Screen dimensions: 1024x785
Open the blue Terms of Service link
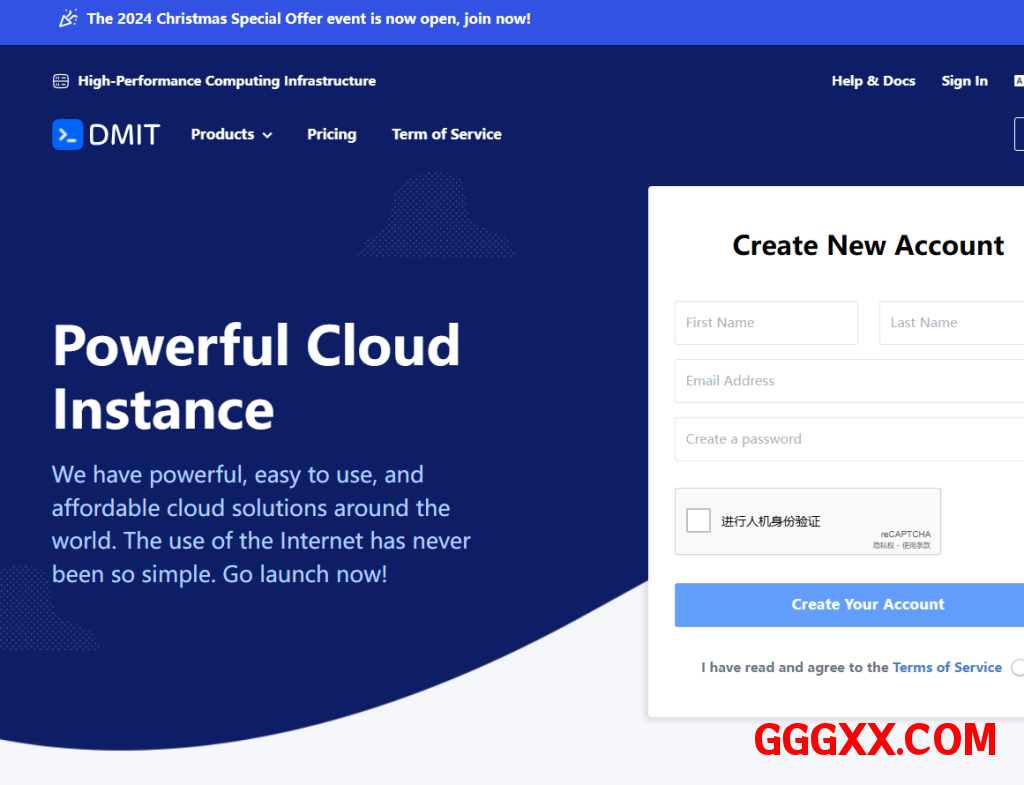pyautogui.click(x=947, y=668)
